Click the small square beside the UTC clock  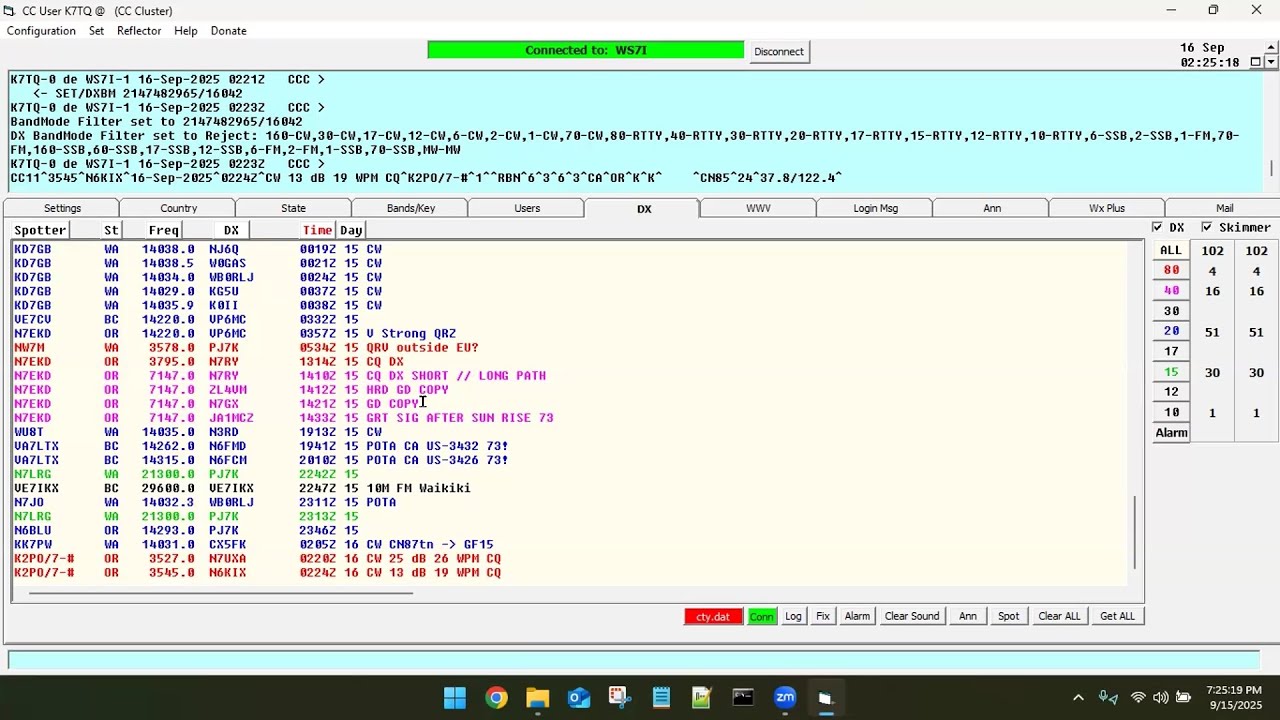tap(1256, 62)
